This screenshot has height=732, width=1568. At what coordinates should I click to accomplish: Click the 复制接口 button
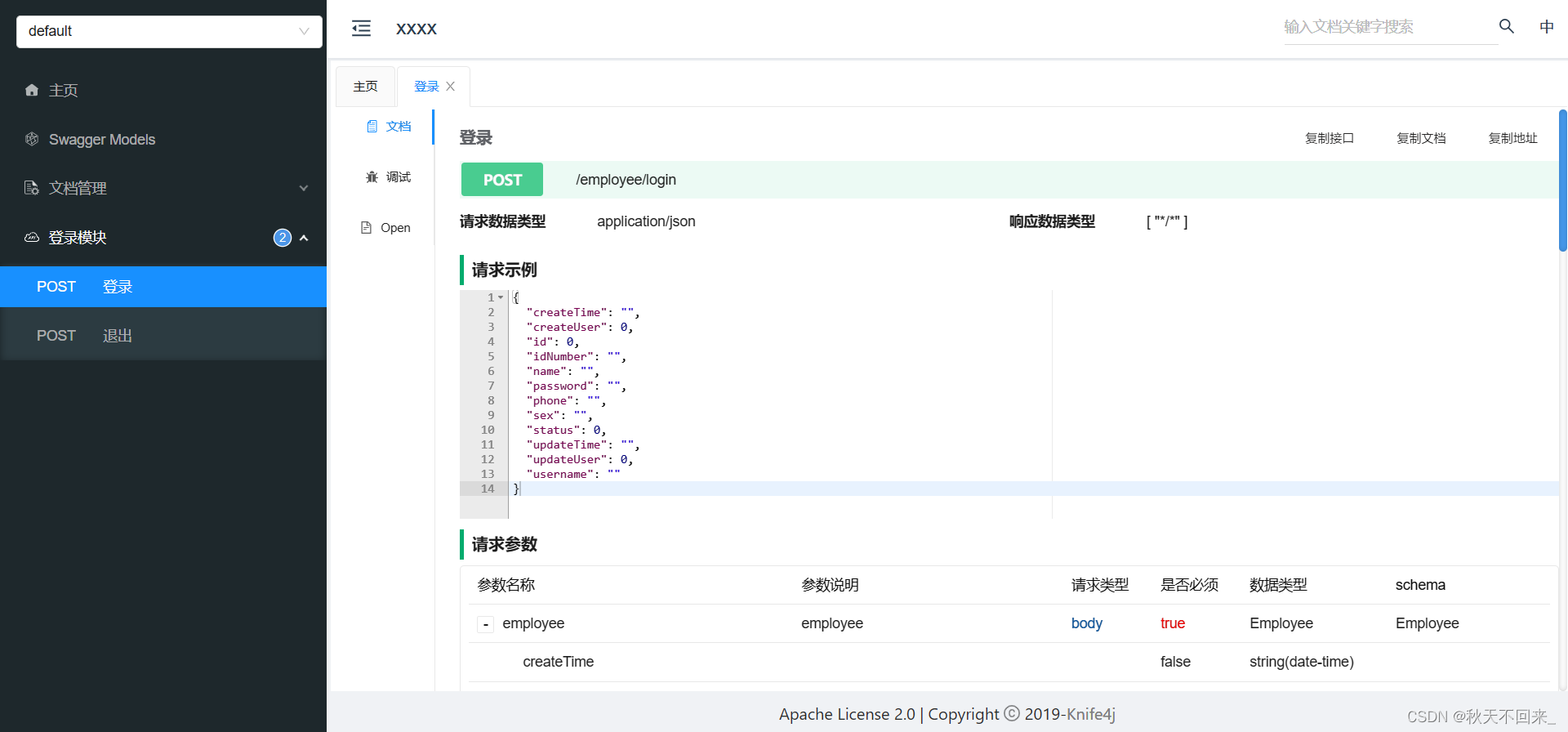[x=1330, y=138]
